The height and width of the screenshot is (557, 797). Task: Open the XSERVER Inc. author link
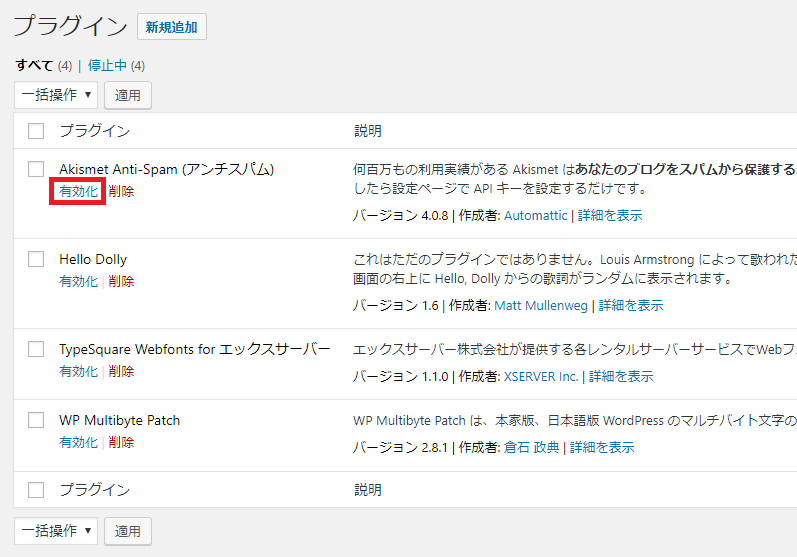click(541, 377)
